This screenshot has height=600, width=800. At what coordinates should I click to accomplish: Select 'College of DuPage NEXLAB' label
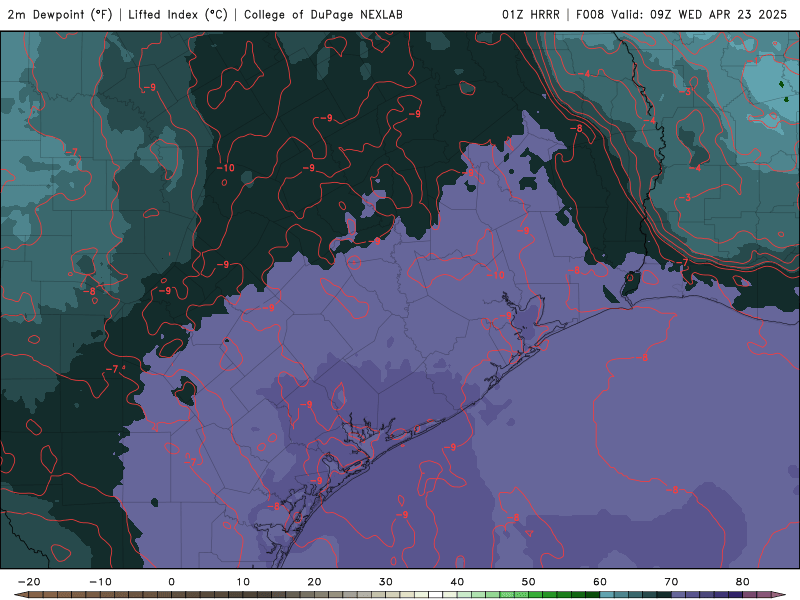coord(323,14)
